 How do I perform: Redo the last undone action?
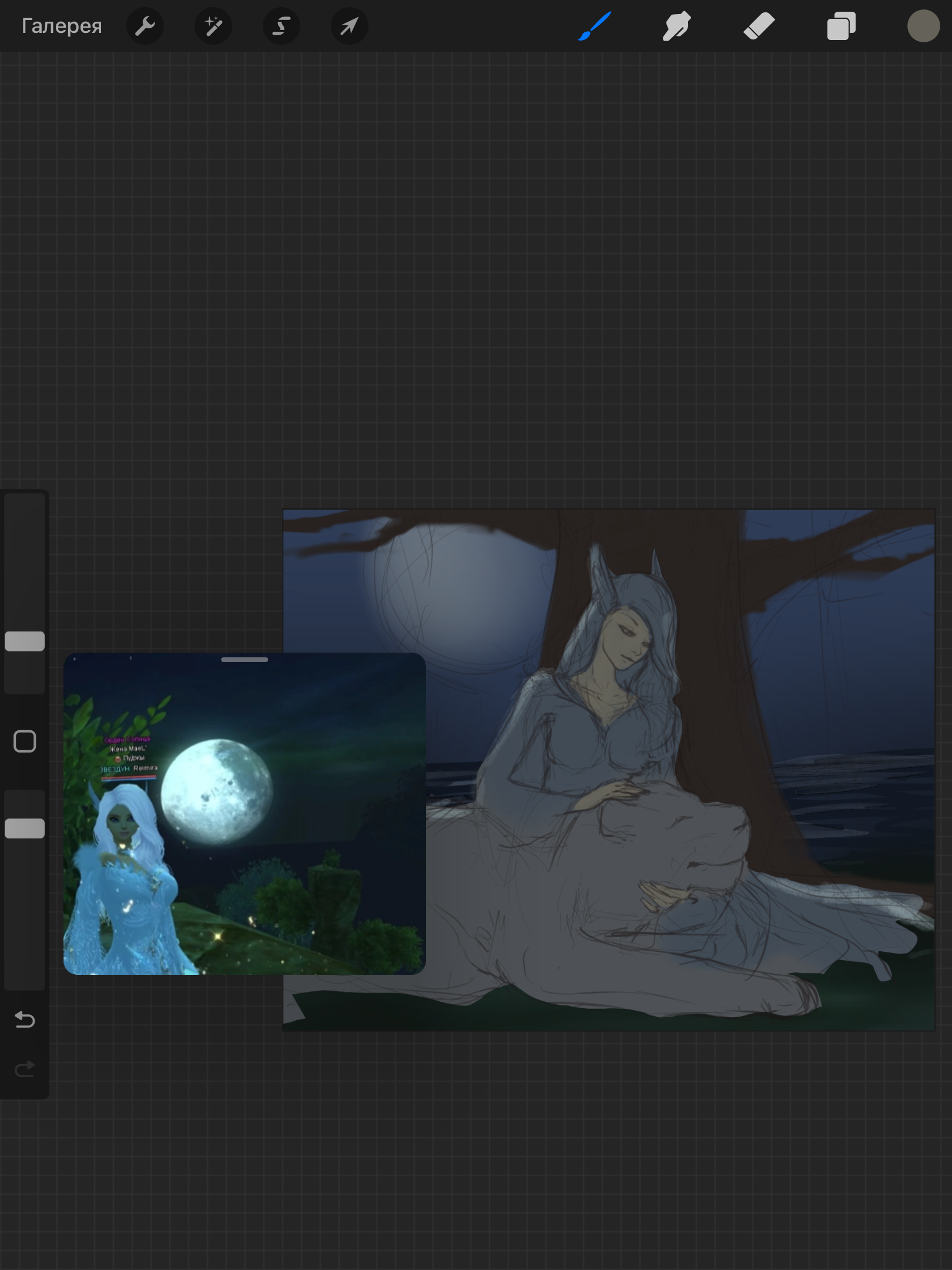[25, 1068]
